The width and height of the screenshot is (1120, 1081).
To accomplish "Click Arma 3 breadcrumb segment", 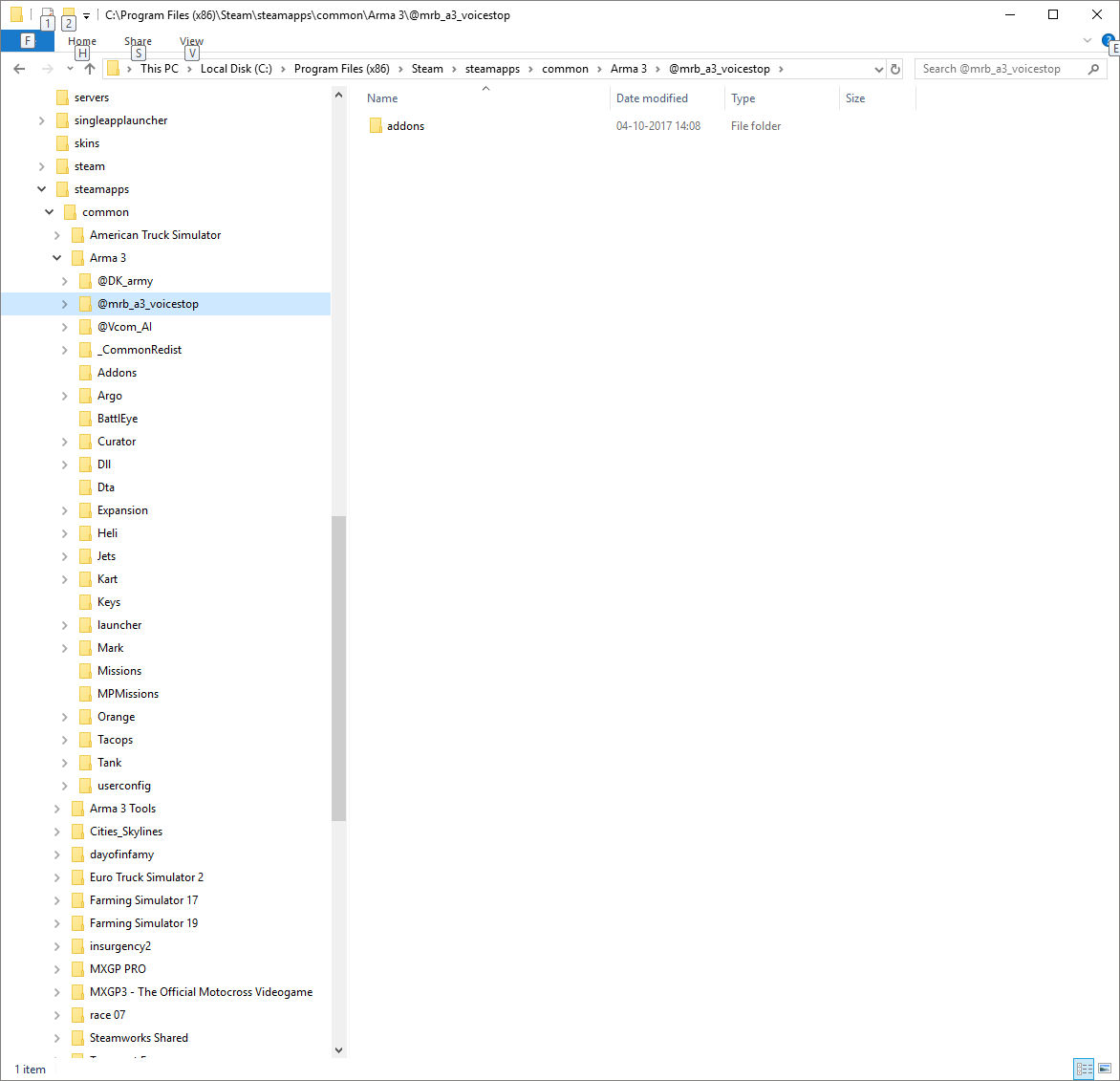I will pos(629,69).
